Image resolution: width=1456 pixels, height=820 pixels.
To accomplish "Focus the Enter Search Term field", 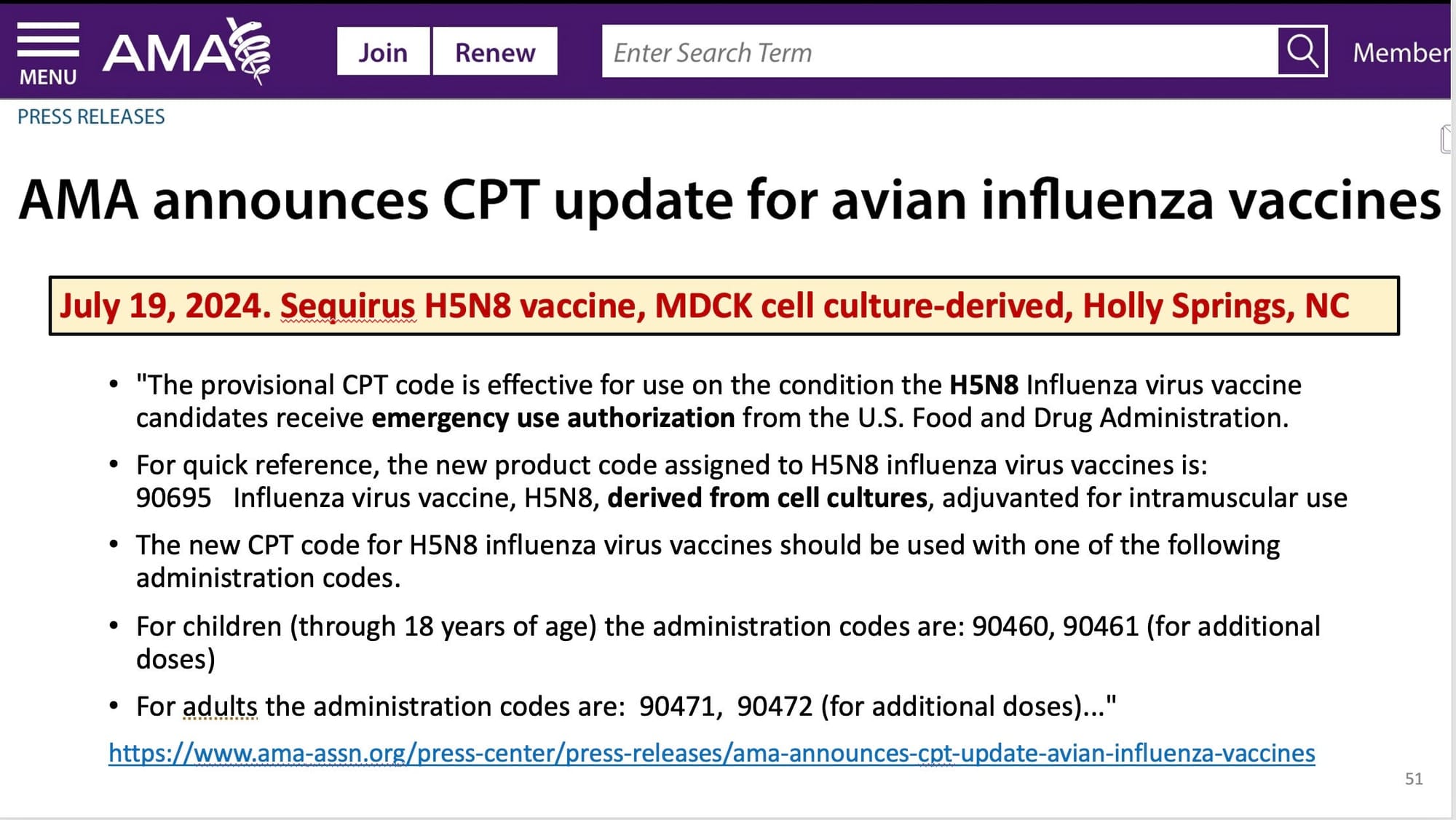I will tap(940, 52).
